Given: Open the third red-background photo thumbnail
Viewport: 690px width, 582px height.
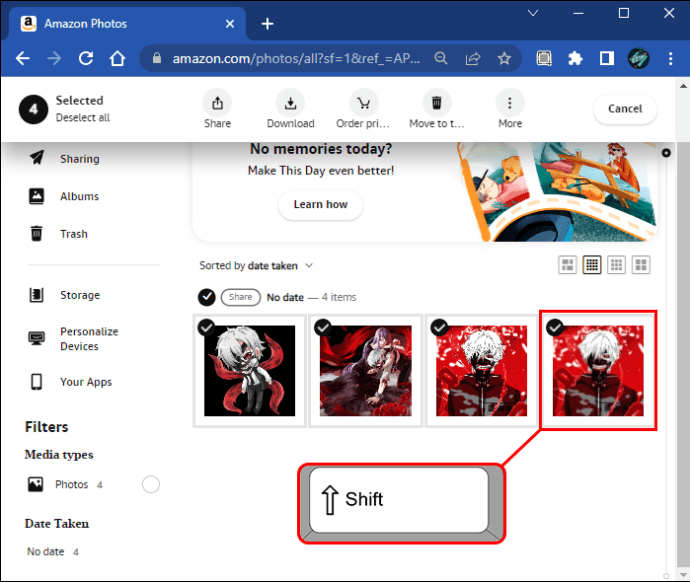Looking at the screenshot, I should click(x=481, y=371).
